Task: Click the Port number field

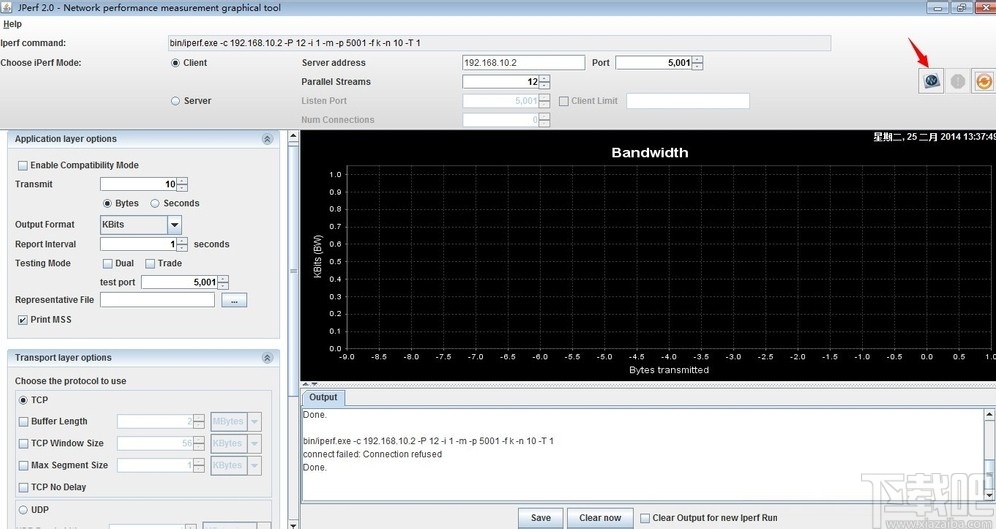Action: tap(654, 63)
